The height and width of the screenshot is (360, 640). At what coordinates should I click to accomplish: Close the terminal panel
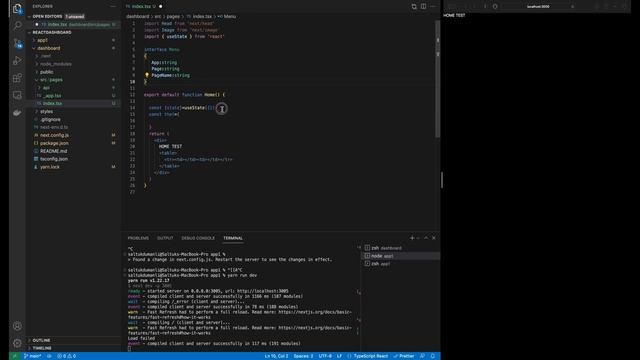pyautogui.click(x=434, y=238)
